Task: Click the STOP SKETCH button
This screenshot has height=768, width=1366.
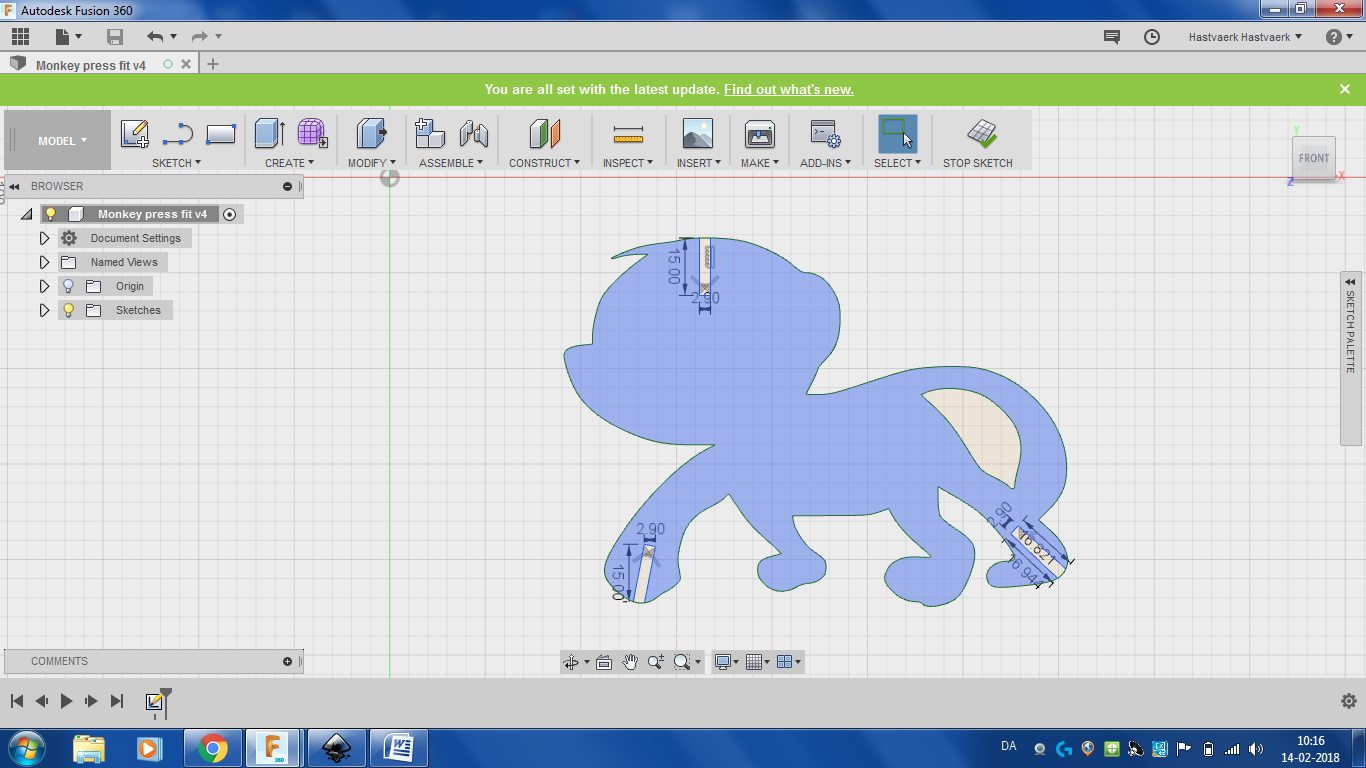Action: (x=978, y=141)
